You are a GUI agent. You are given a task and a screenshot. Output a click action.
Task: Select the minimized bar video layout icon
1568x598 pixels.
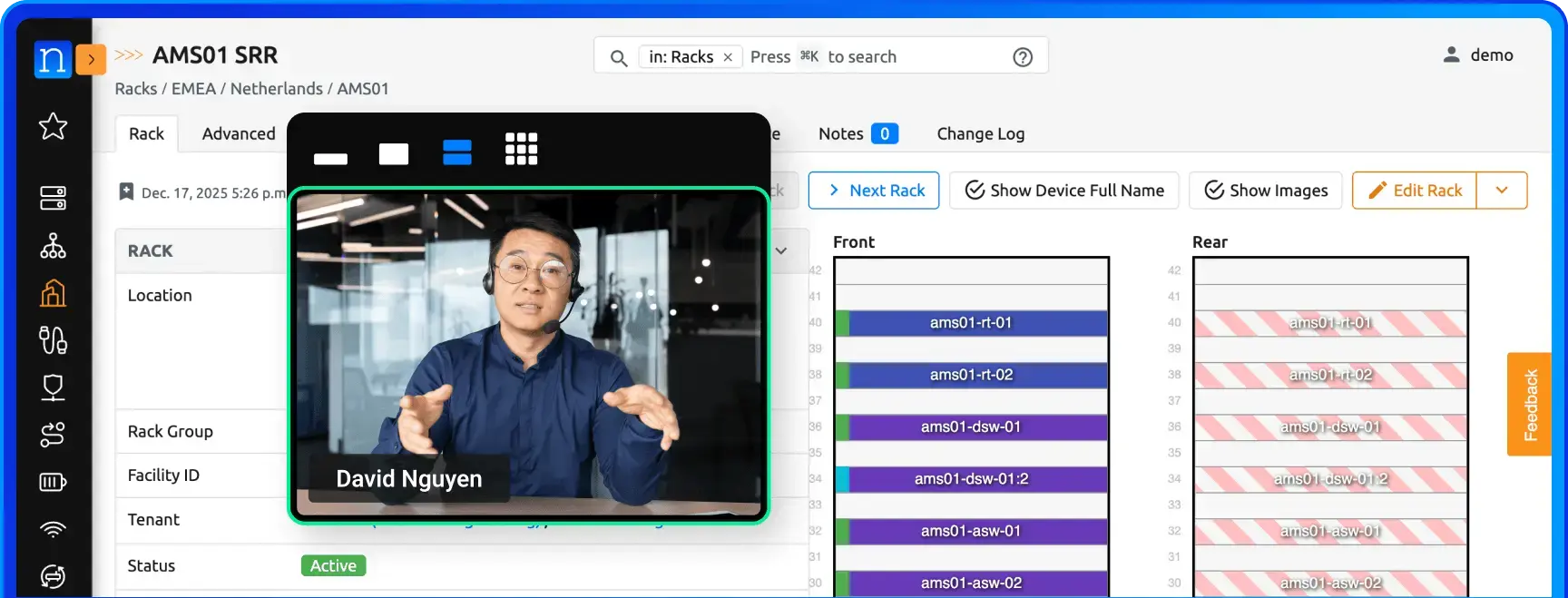pos(330,159)
